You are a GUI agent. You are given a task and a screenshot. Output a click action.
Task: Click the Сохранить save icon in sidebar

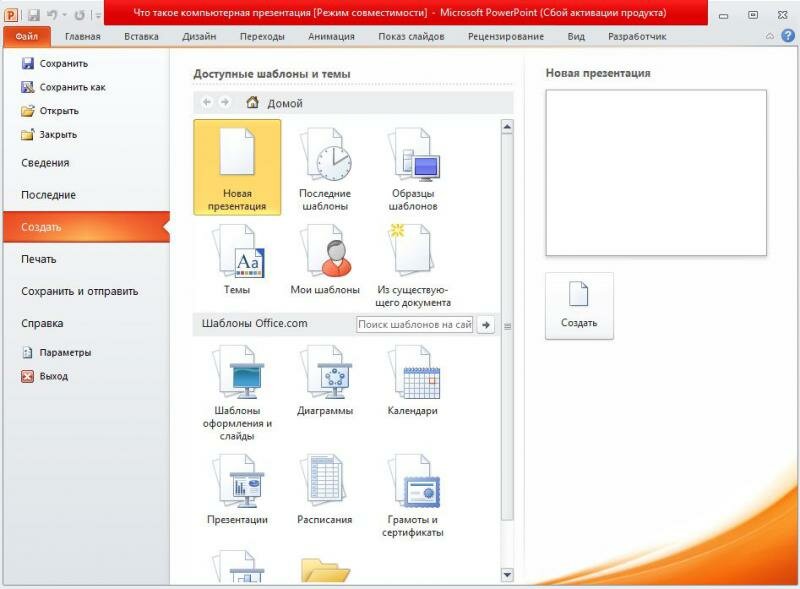pos(28,63)
